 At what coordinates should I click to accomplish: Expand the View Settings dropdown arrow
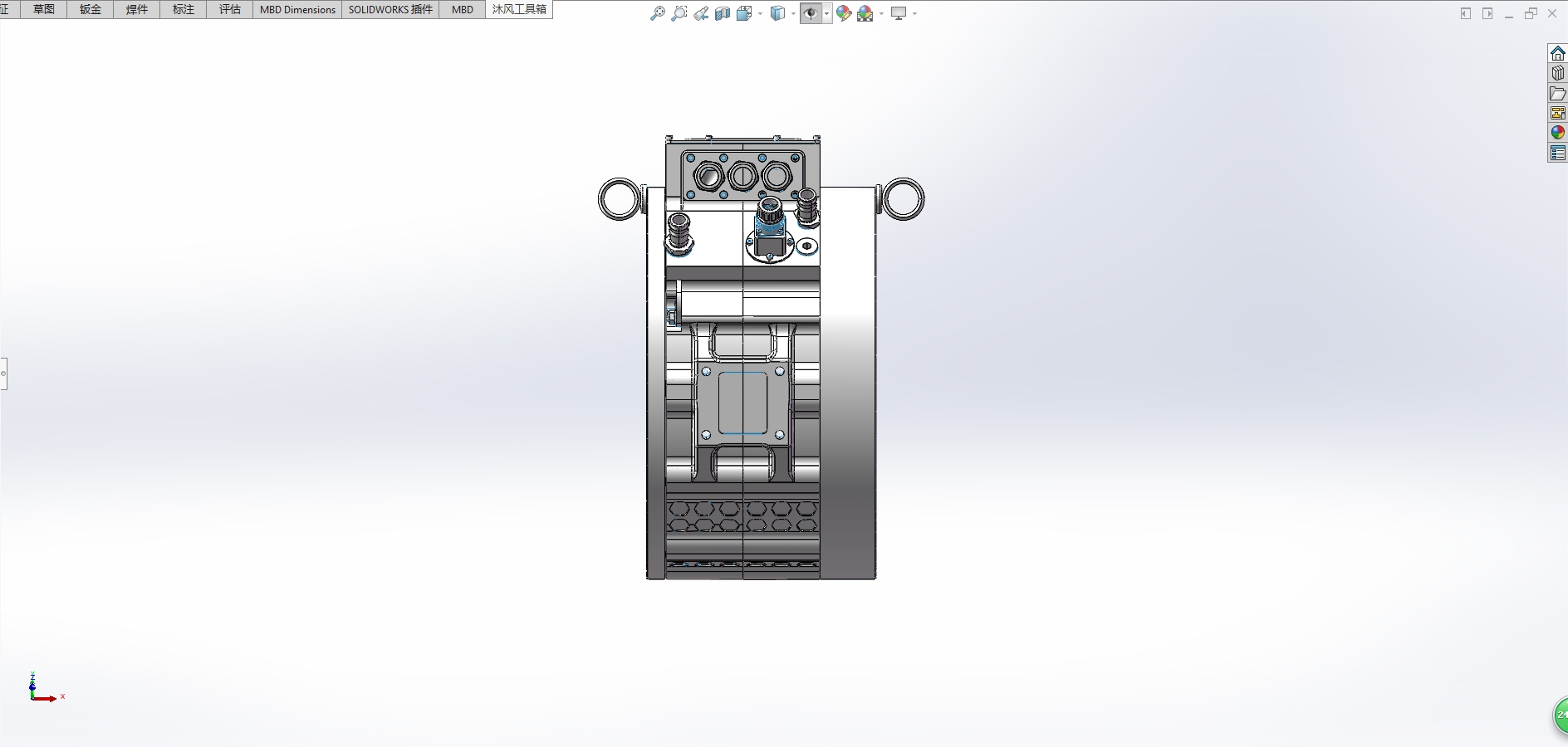[914, 13]
